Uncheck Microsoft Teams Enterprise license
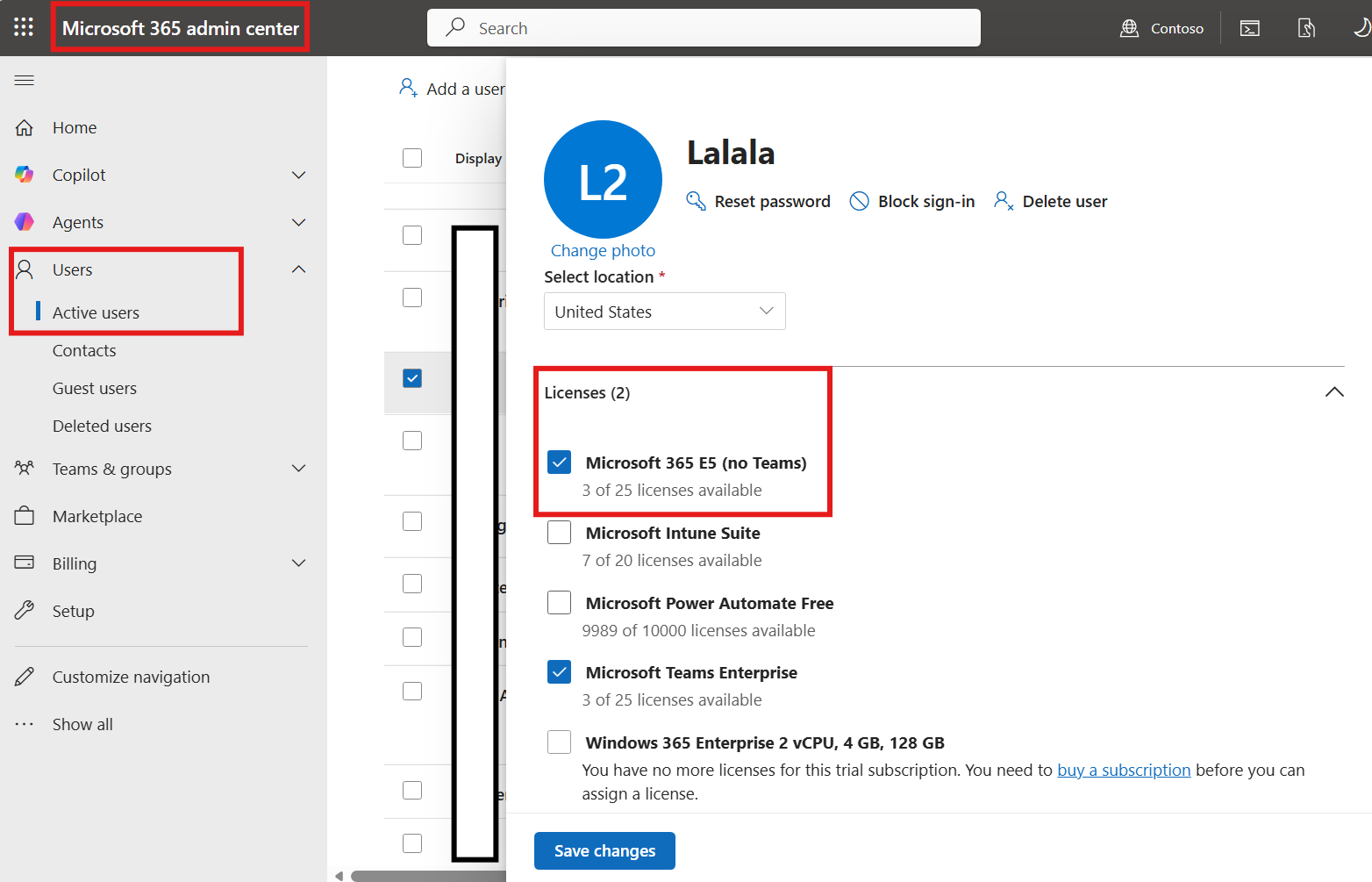This screenshot has width=1372, height=882. 559,672
